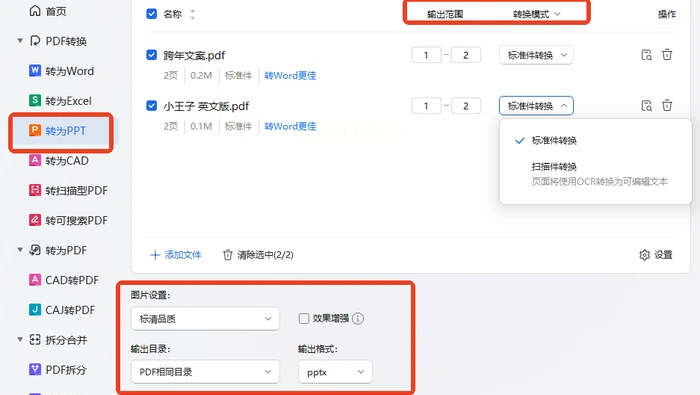Open 跨年文案.pdf 标准件转换 mode dropdown
700x395 pixels.
pyautogui.click(x=536, y=55)
